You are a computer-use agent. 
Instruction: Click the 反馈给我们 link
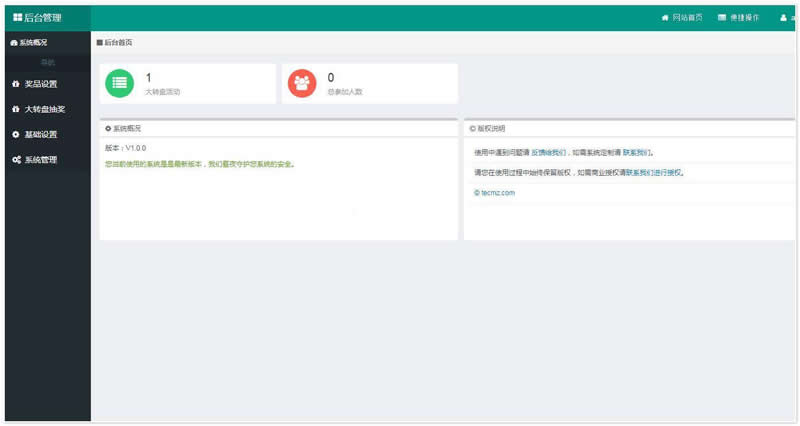[548, 153]
